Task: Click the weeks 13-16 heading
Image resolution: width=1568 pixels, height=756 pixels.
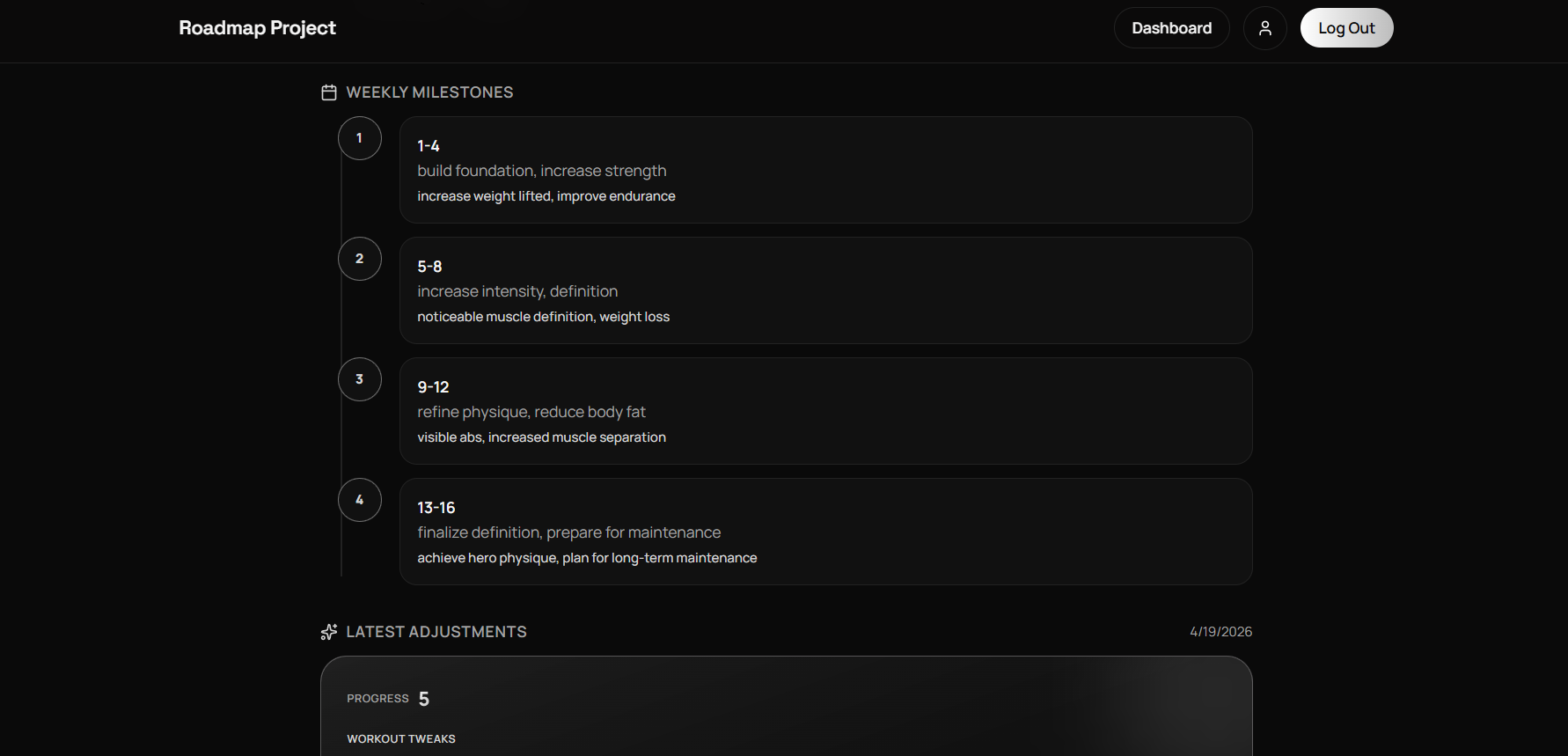Action: pos(436,508)
